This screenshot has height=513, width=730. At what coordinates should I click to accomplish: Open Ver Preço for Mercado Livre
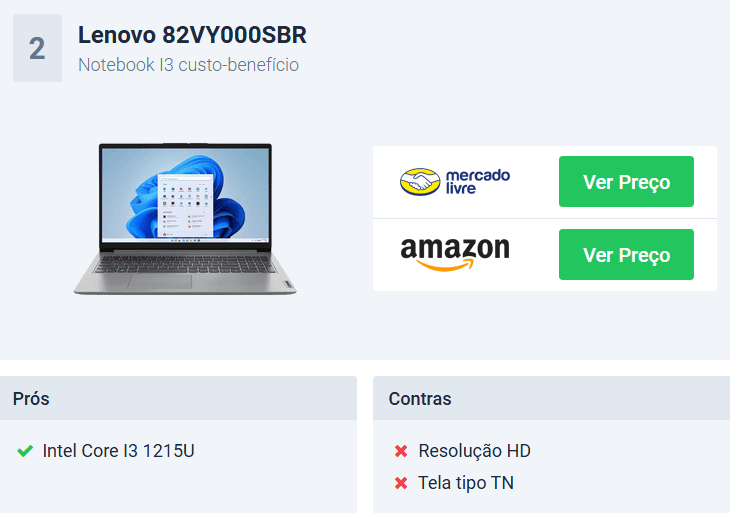(626, 182)
